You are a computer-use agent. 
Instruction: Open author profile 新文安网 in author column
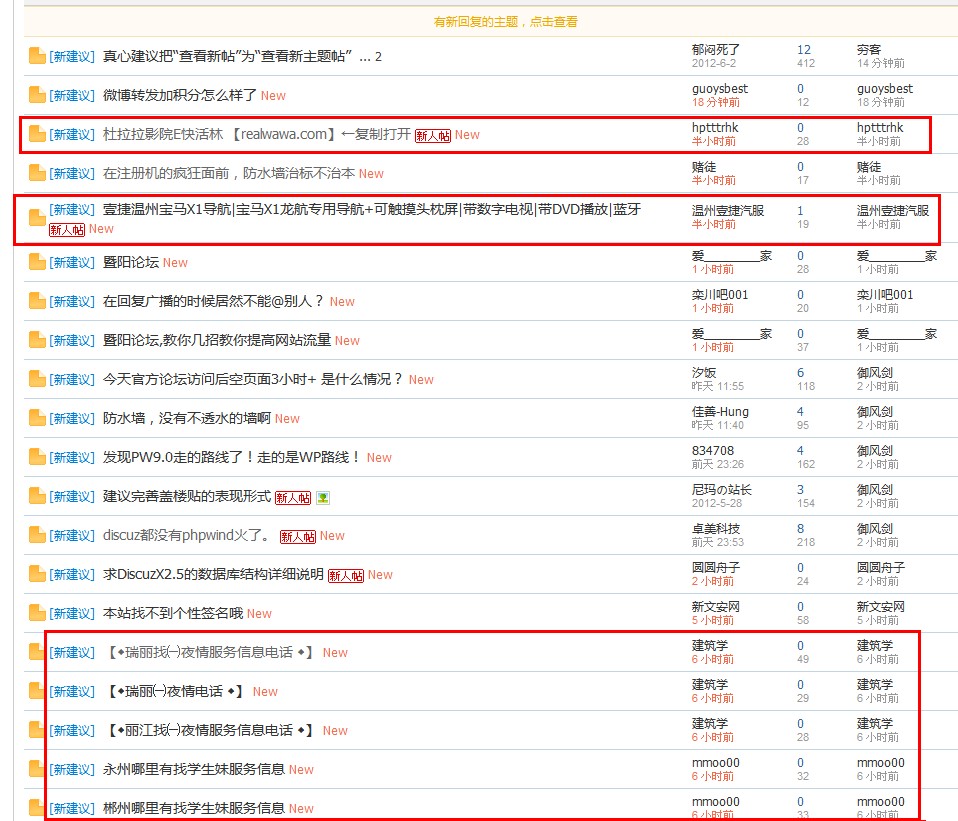[715, 607]
